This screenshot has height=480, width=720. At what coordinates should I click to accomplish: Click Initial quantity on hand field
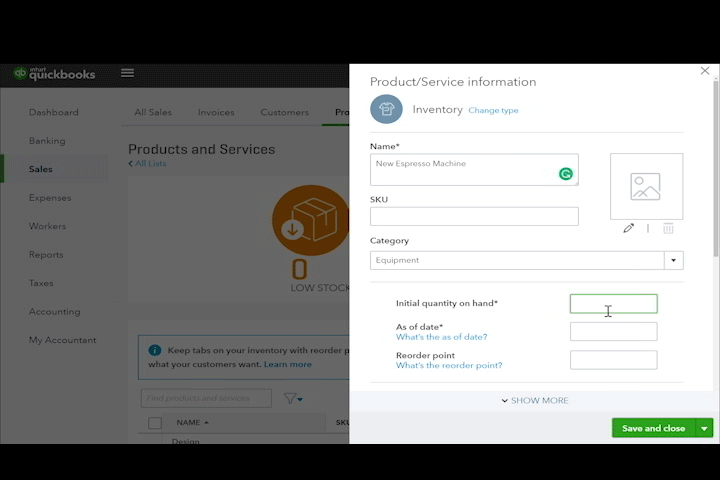613,304
